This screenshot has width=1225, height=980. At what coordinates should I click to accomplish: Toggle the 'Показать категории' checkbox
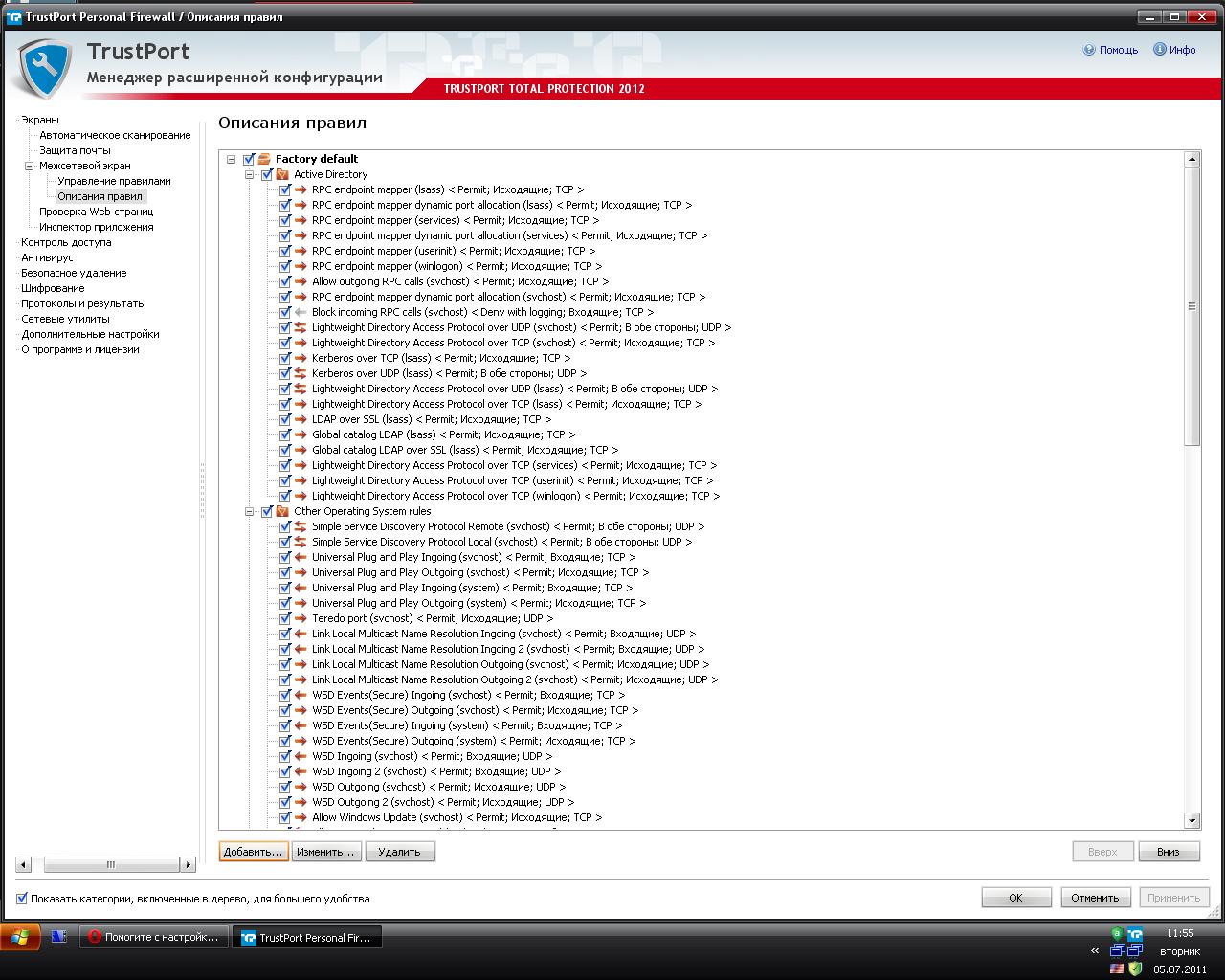22,899
